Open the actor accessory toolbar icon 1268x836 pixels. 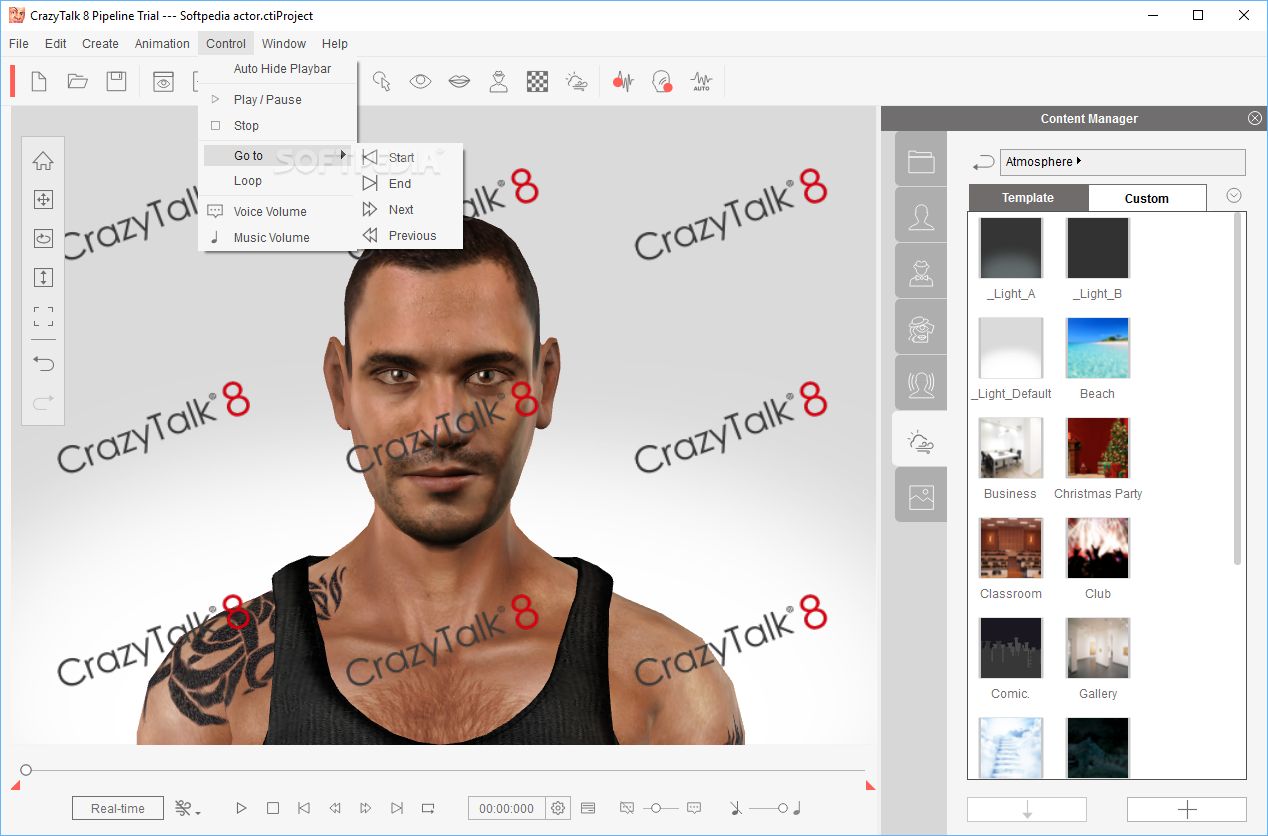[x=498, y=82]
